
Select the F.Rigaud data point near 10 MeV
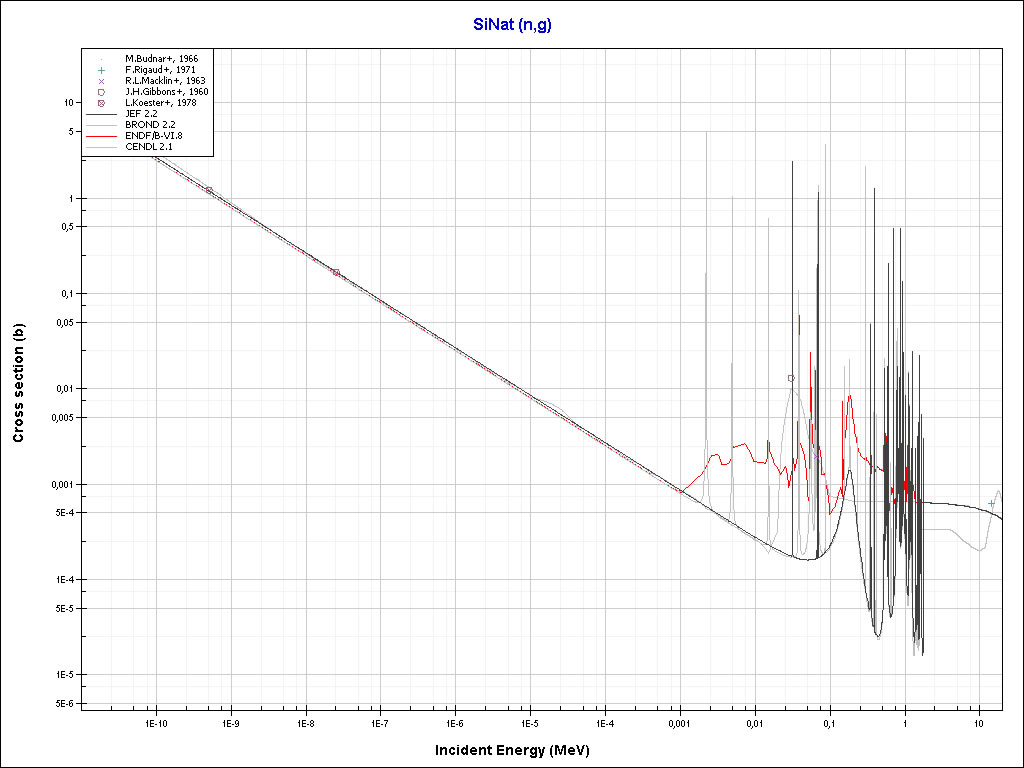pos(991,503)
